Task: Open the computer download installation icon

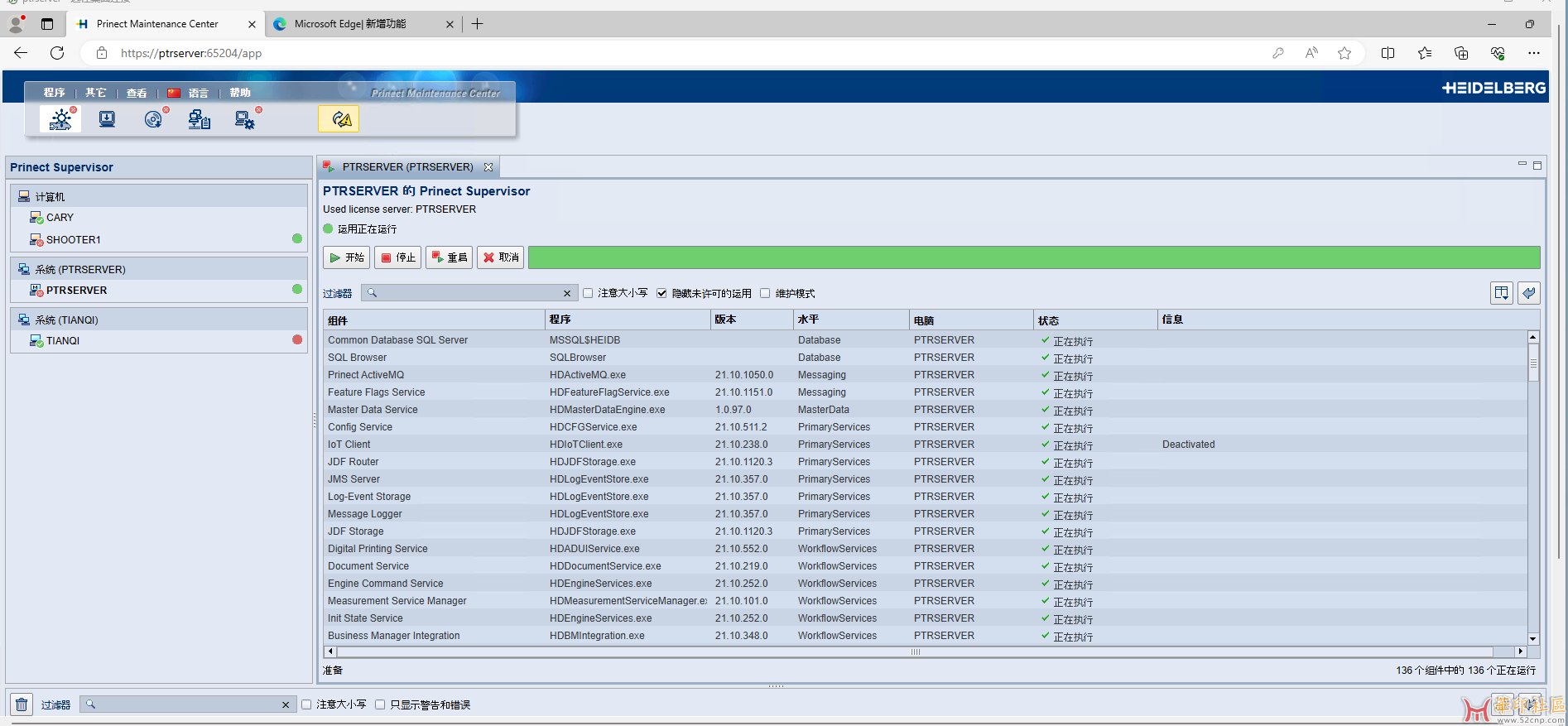Action: pyautogui.click(x=107, y=119)
